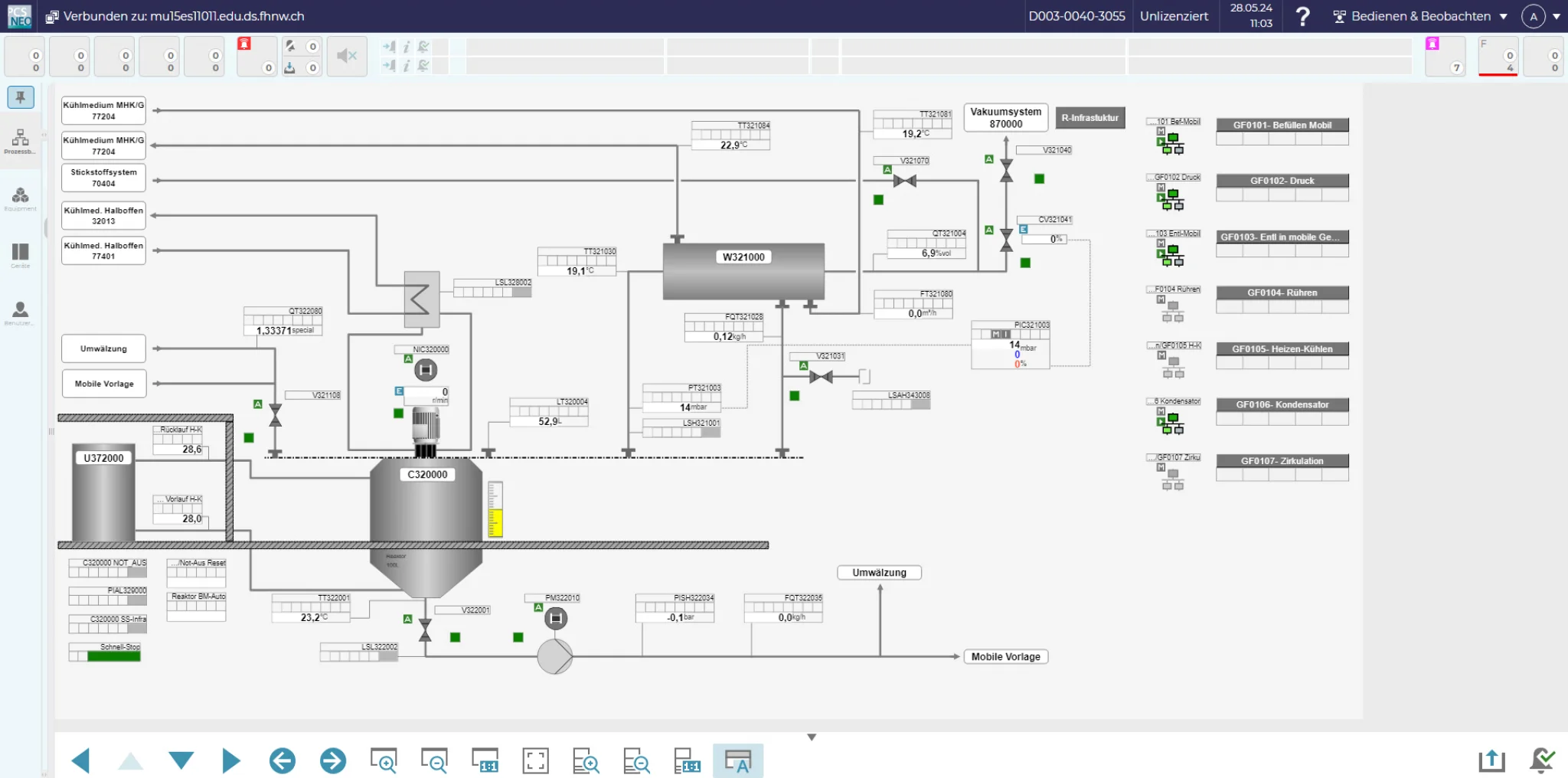Screen dimensions: 1568x778
Task: Click the export/share icon at bottom right
Action: [1491, 760]
